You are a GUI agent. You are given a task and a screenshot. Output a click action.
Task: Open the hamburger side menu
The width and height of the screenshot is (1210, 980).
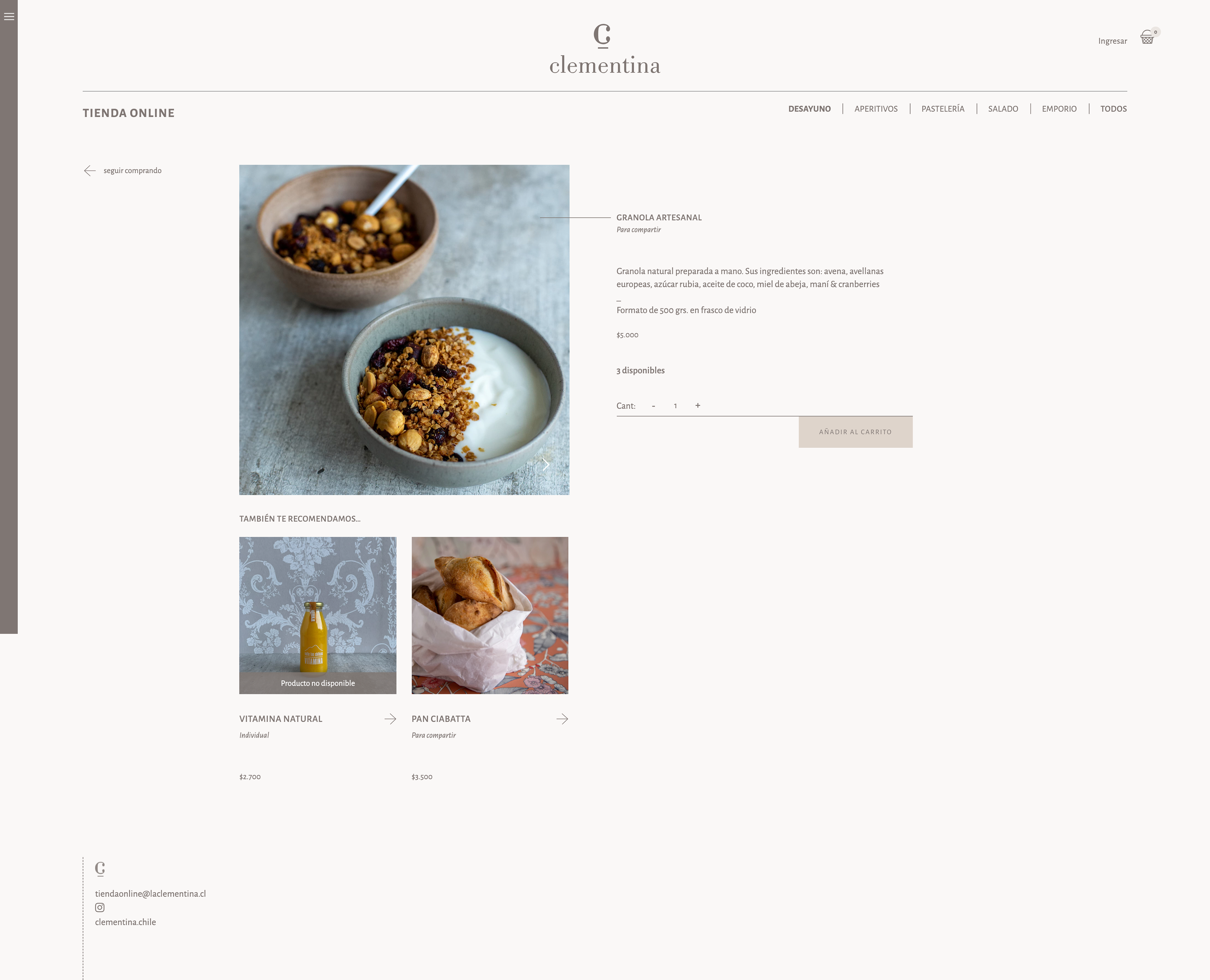[x=9, y=16]
